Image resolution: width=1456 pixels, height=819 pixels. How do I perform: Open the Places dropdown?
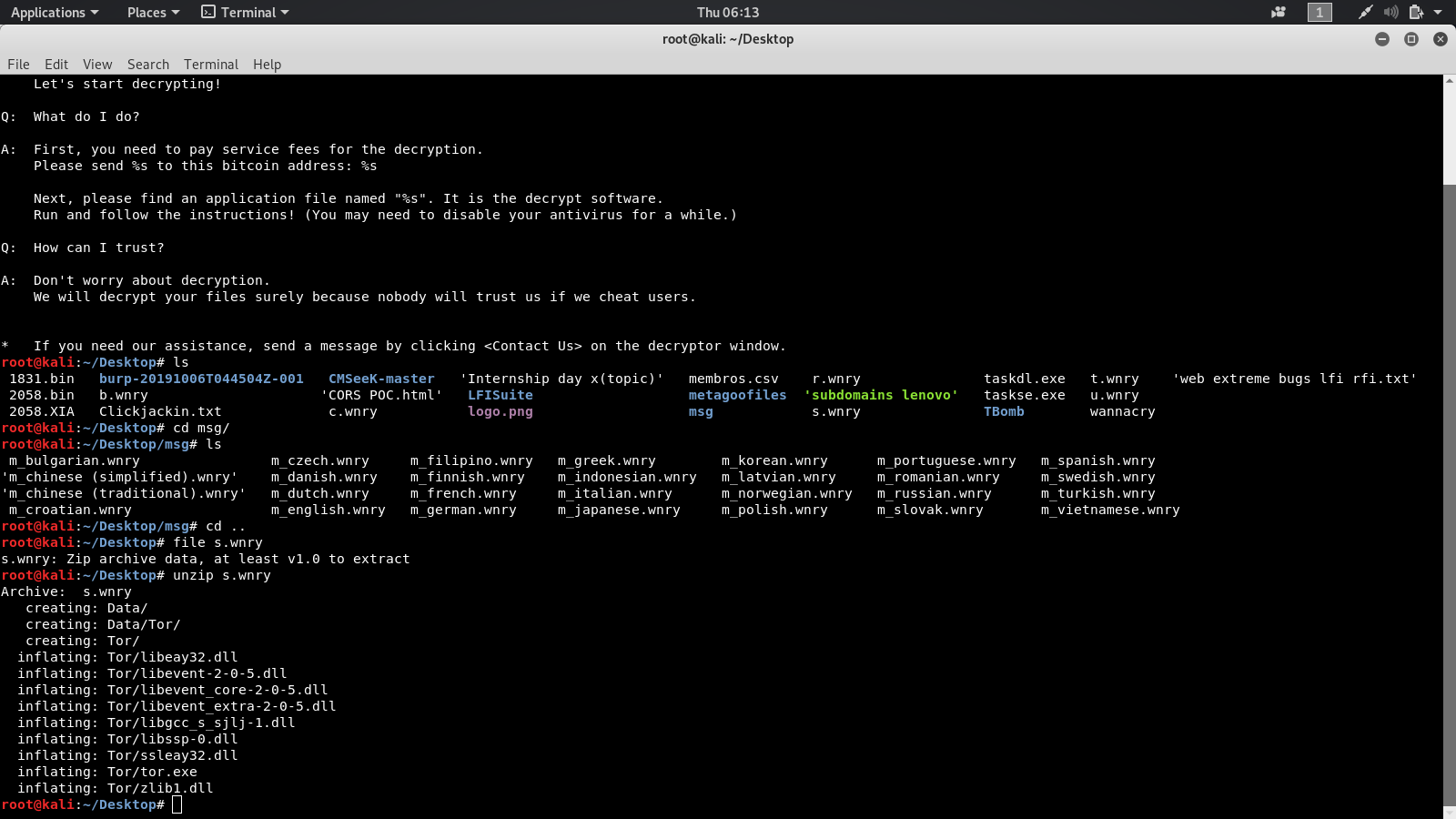point(153,12)
